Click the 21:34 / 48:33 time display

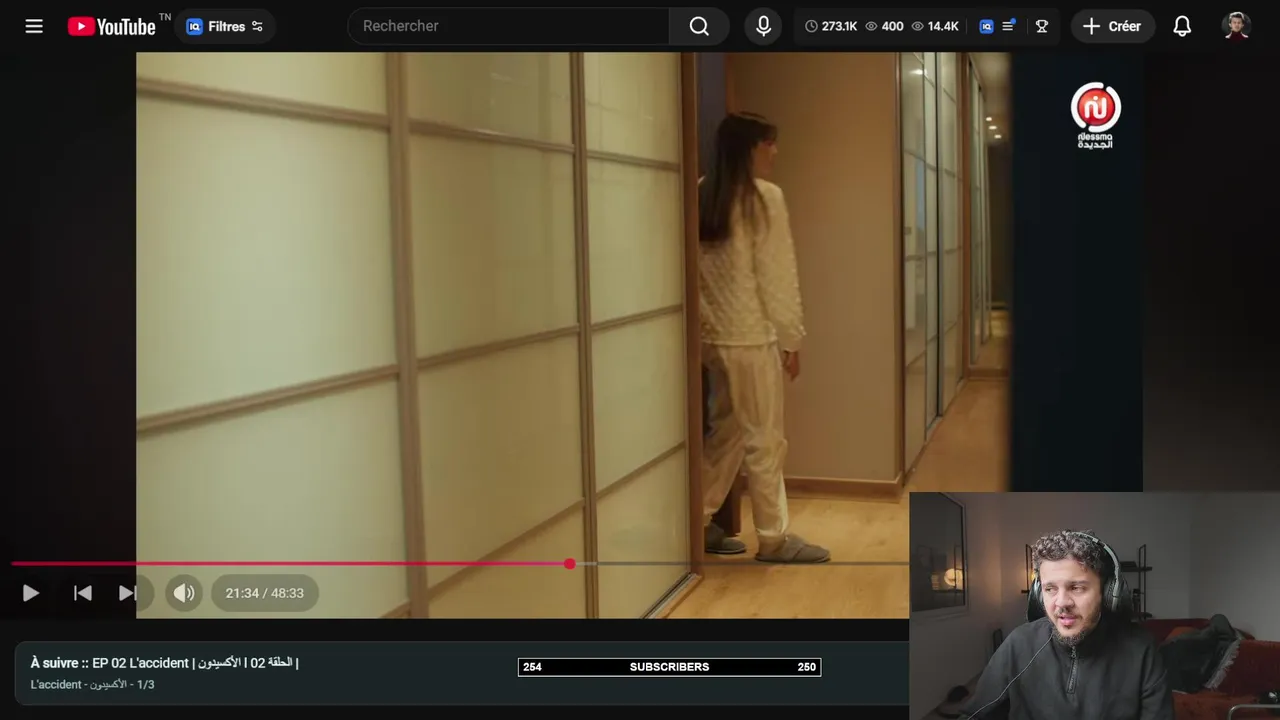[264, 593]
